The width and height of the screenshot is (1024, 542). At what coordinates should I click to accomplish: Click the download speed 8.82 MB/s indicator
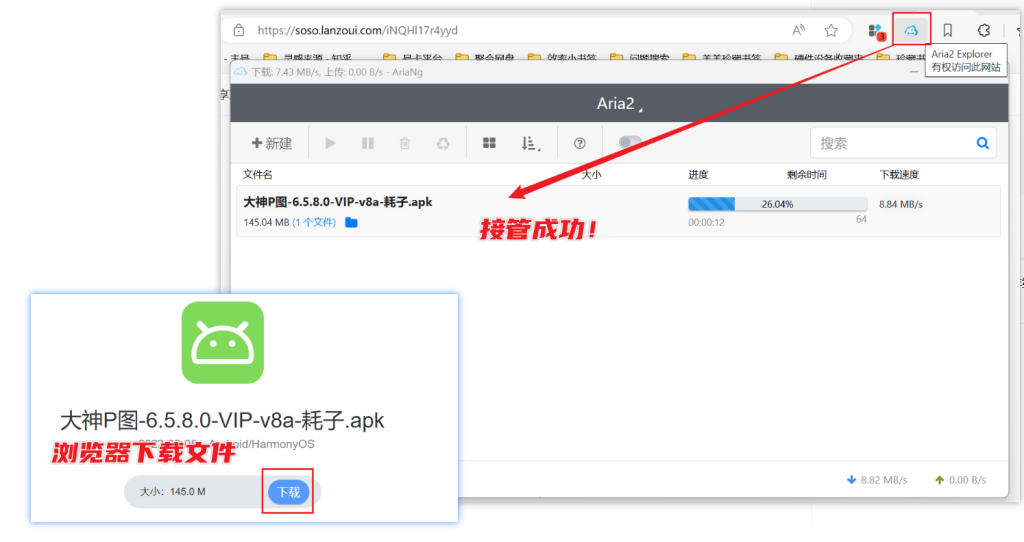coord(876,480)
